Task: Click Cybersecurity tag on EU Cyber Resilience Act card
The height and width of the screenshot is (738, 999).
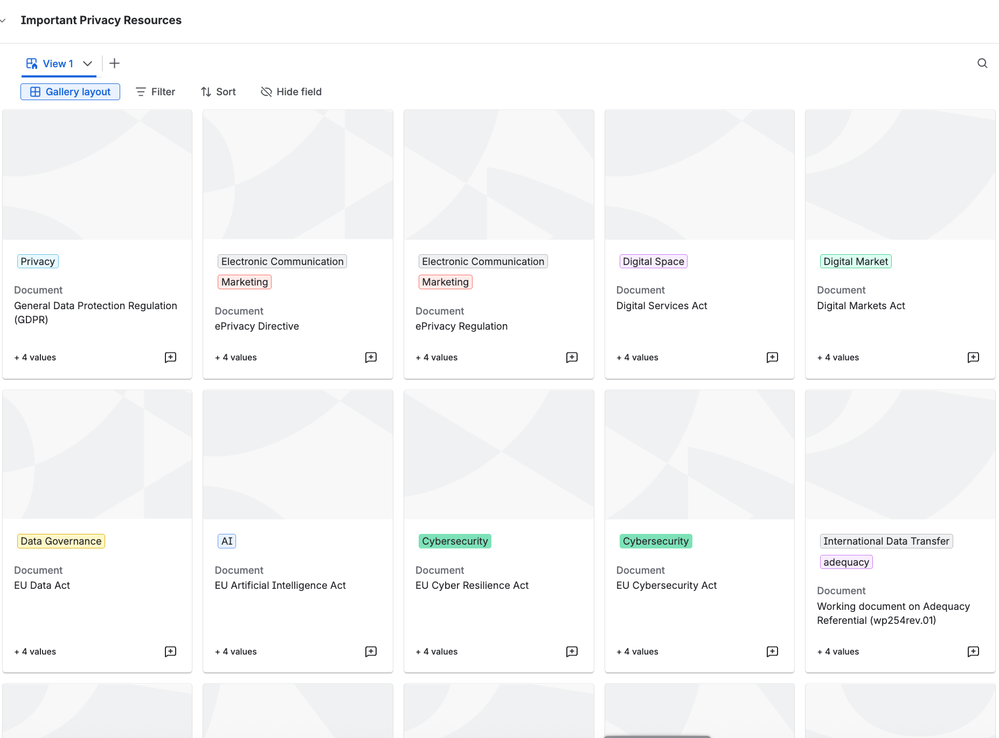Action: [x=455, y=541]
